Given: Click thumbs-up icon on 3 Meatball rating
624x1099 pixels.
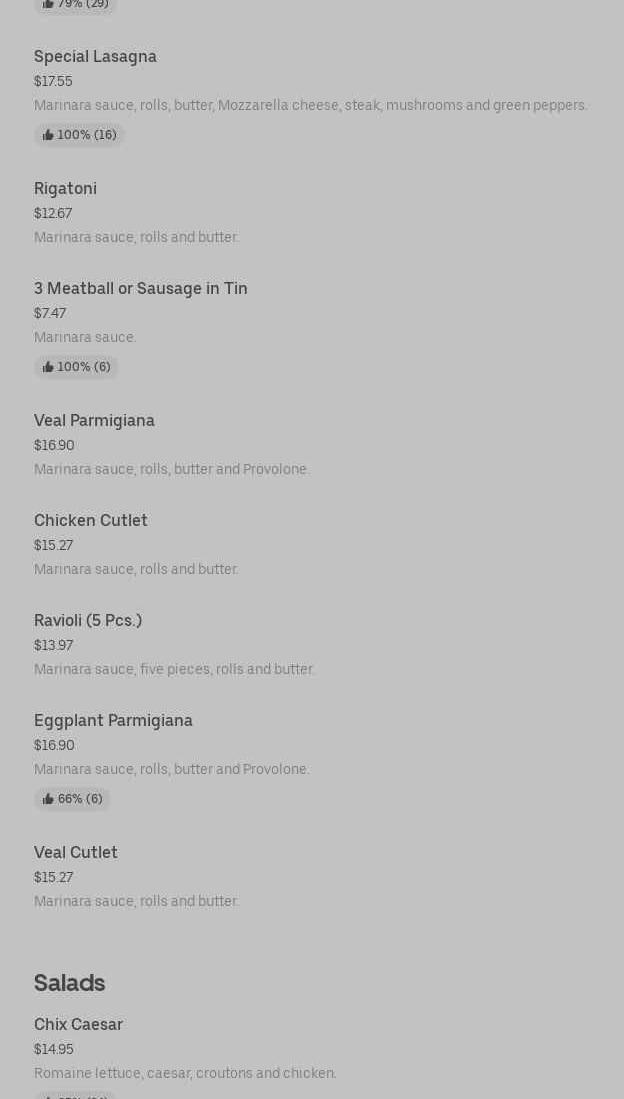Looking at the screenshot, I should [x=48, y=367].
